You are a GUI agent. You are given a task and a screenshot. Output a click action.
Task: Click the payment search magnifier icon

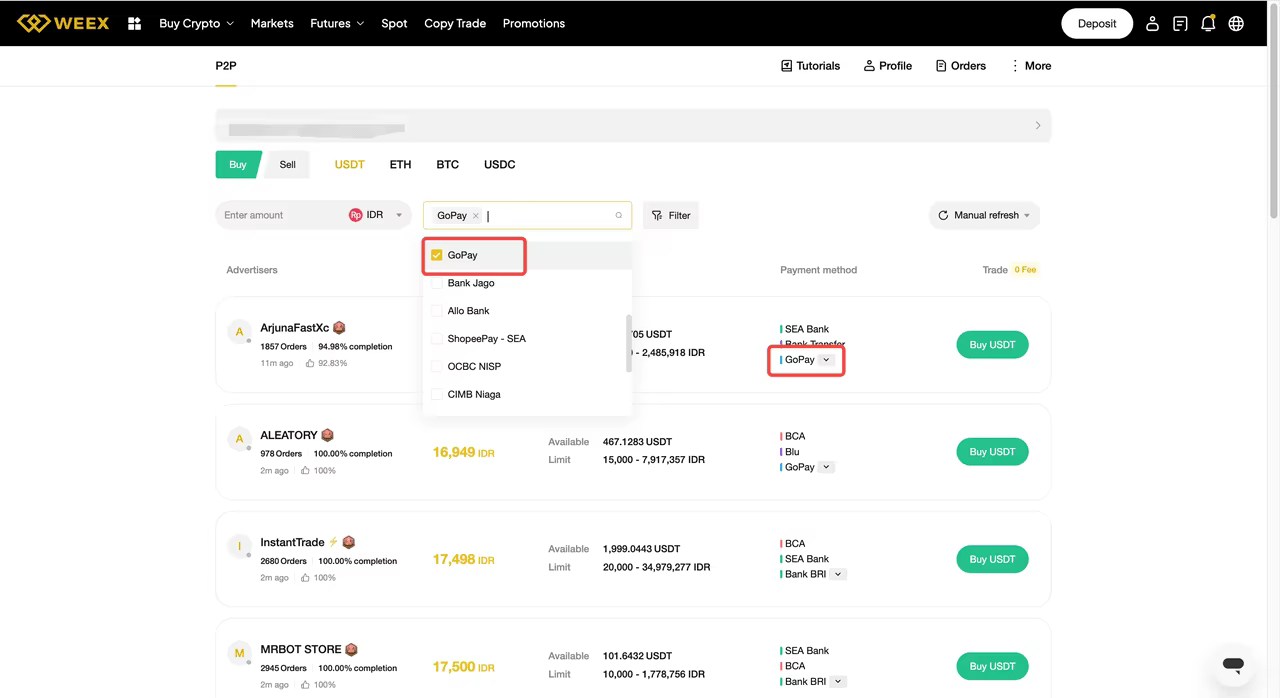click(619, 215)
